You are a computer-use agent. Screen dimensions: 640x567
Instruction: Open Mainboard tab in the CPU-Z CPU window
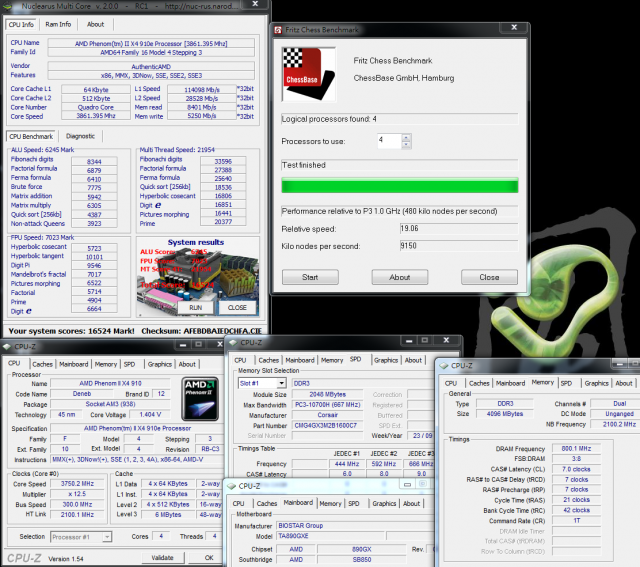coord(73,364)
